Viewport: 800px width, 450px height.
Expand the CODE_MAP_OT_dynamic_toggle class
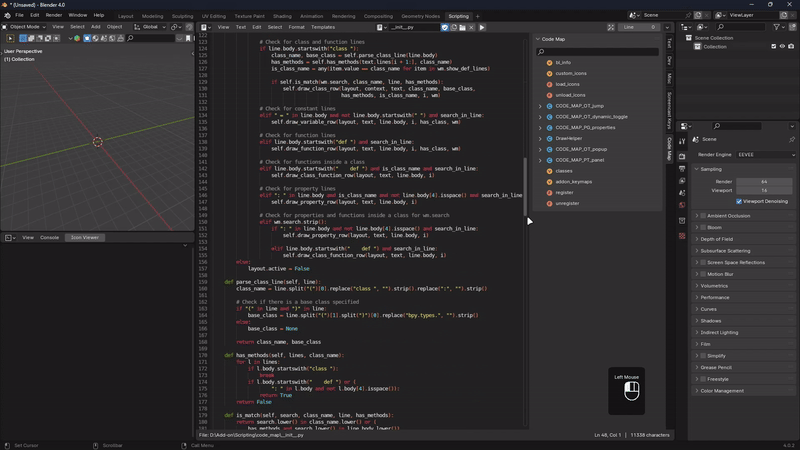click(x=540, y=117)
